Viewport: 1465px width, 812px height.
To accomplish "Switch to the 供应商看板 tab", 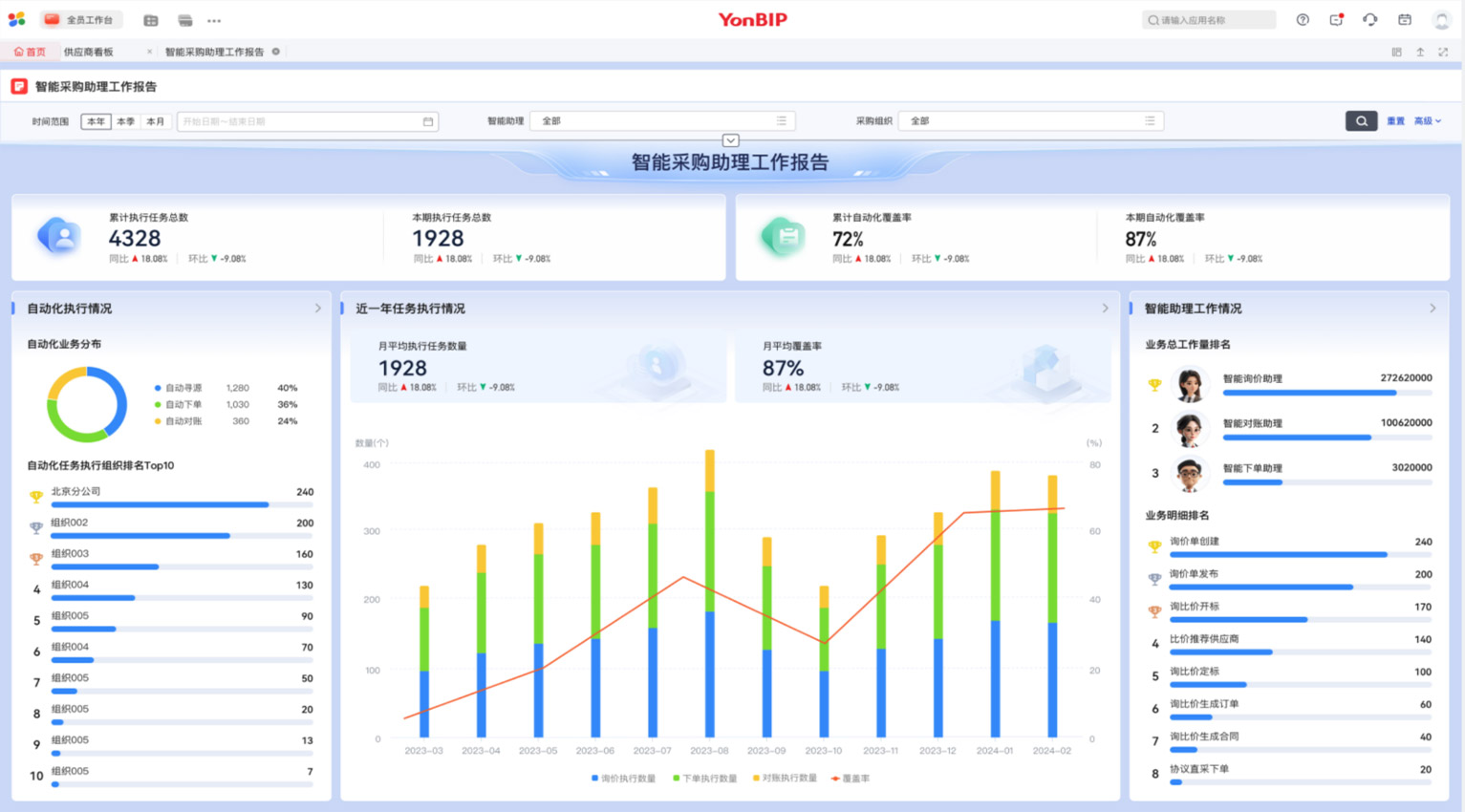I will pyautogui.click(x=89, y=53).
